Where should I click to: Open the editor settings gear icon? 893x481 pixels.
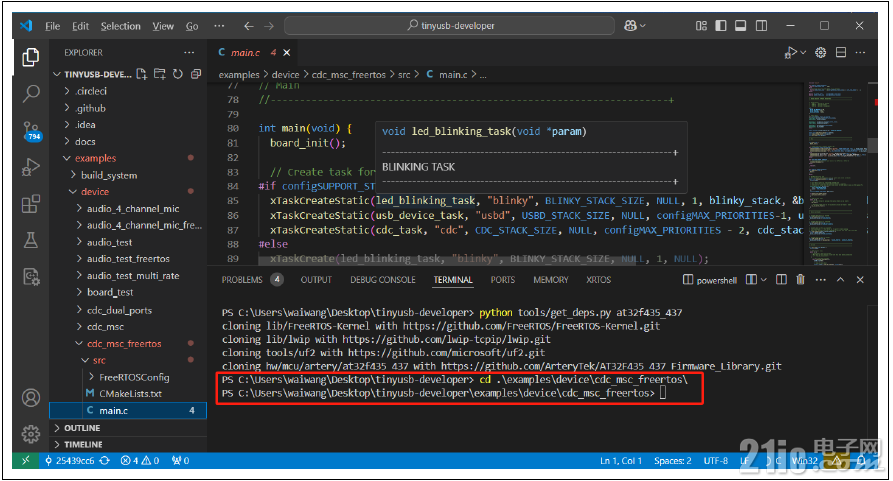coord(821,52)
